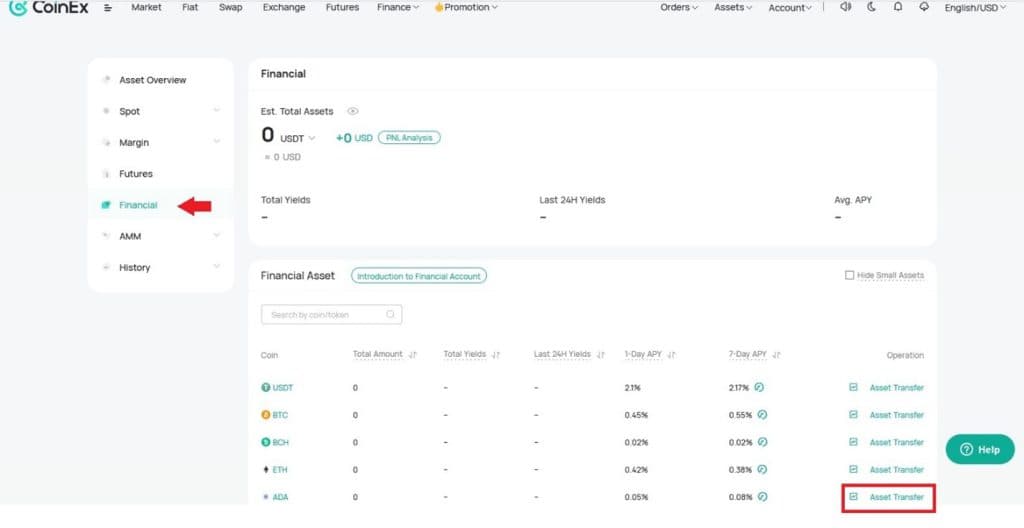Screen dimensions: 1024x528
Task: Open the Swap menu item
Action: pyautogui.click(x=231, y=7)
